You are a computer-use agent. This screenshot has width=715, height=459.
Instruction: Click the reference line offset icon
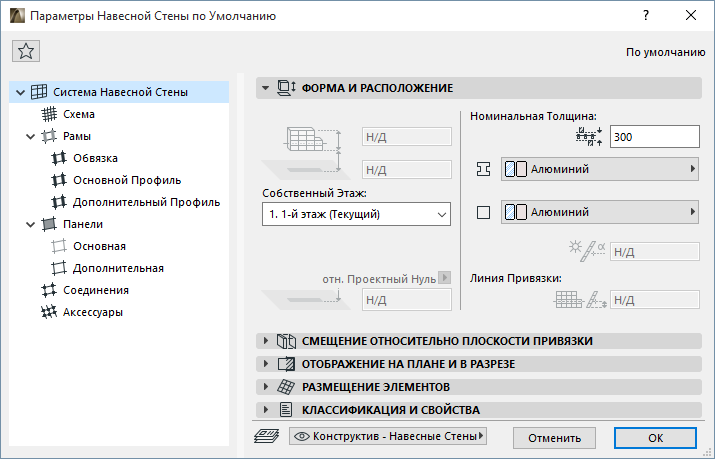[596, 300]
